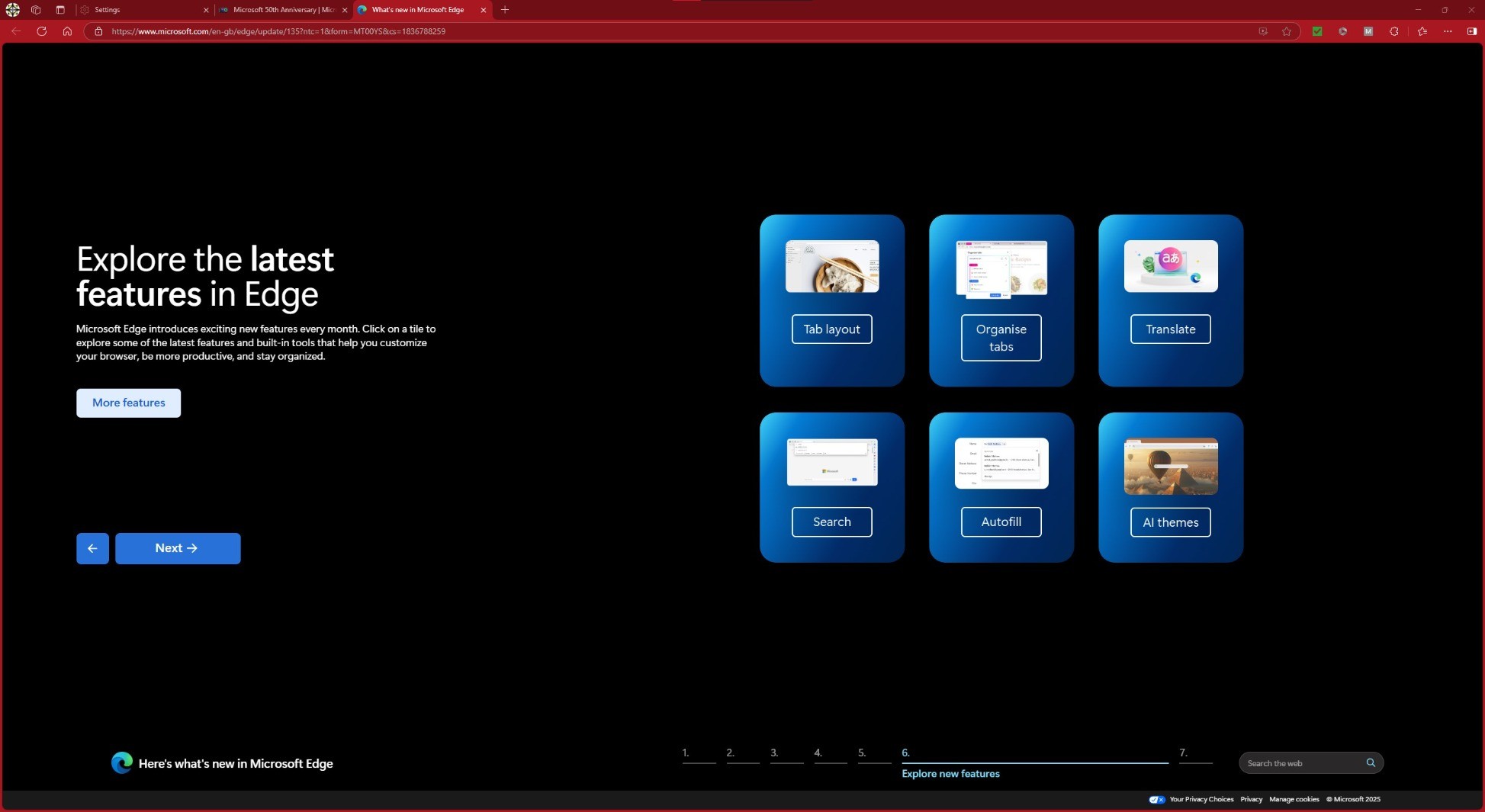Open Settings and more (three dots)
The image size is (1485, 812).
[1448, 31]
